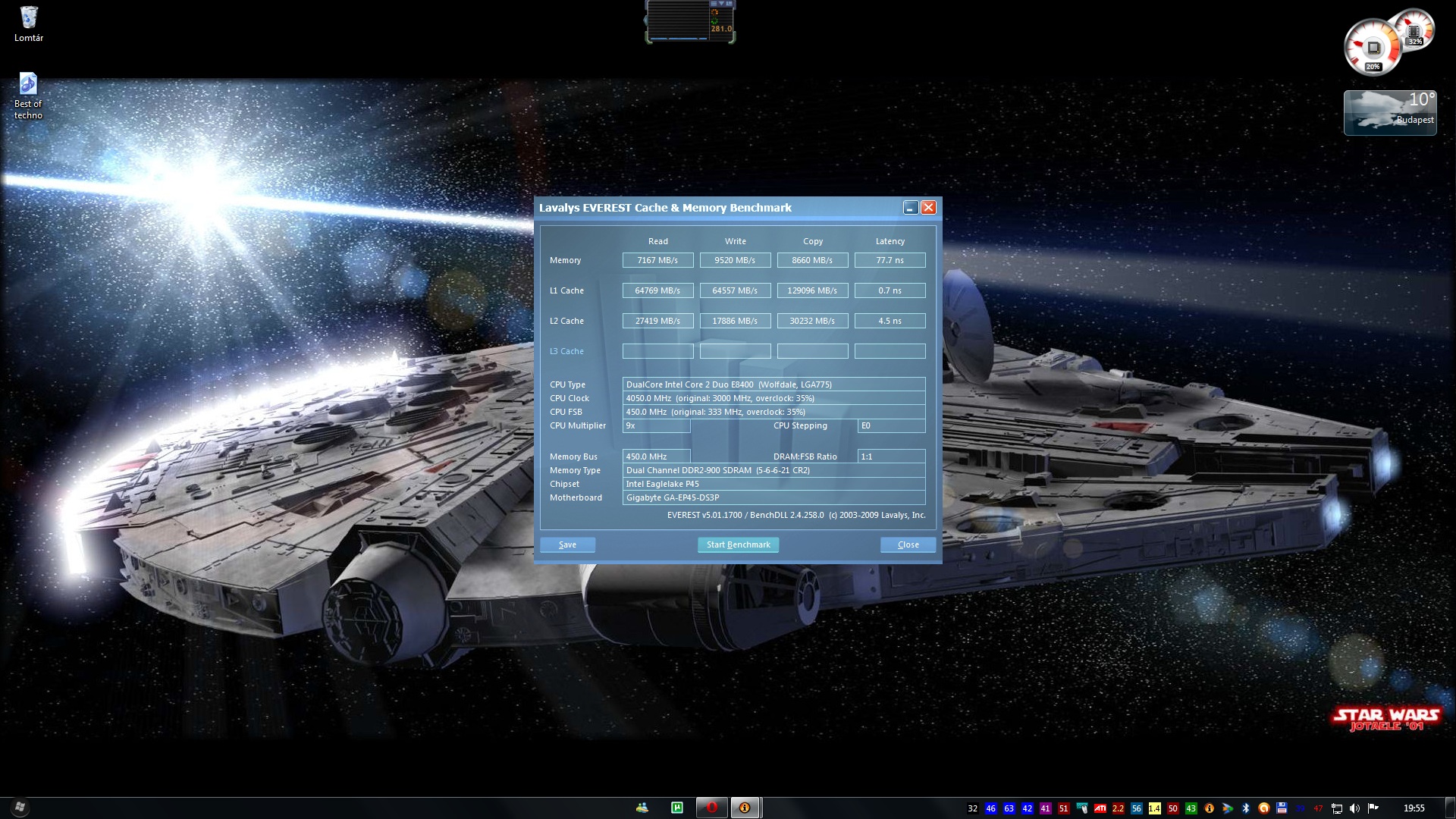1456x819 pixels.
Task: Open the Budapest weather gadget
Action: [x=1390, y=113]
